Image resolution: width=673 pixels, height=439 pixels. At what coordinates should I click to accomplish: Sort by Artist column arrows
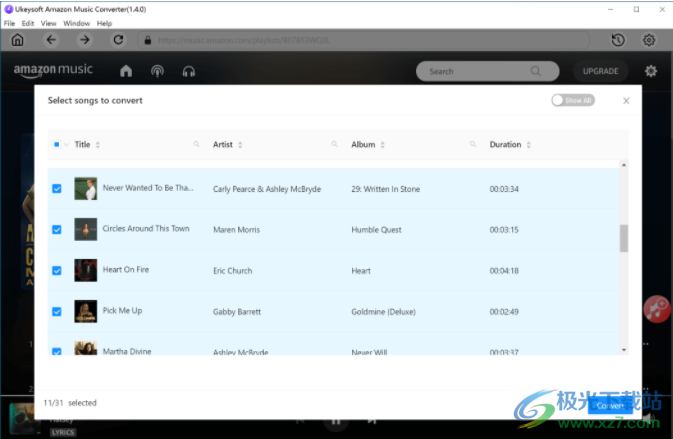240,145
